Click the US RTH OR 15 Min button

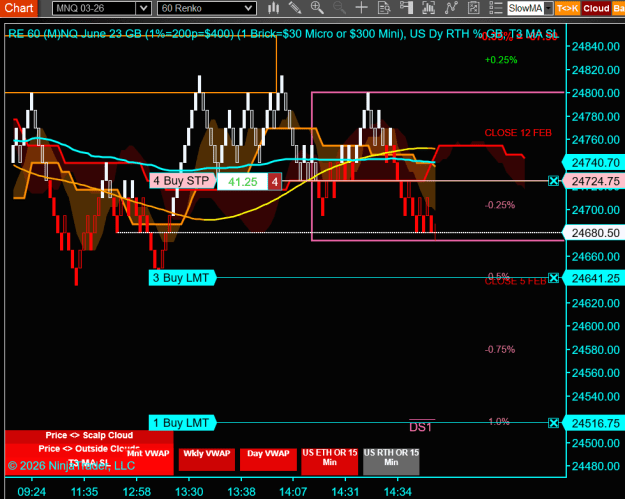point(391,461)
